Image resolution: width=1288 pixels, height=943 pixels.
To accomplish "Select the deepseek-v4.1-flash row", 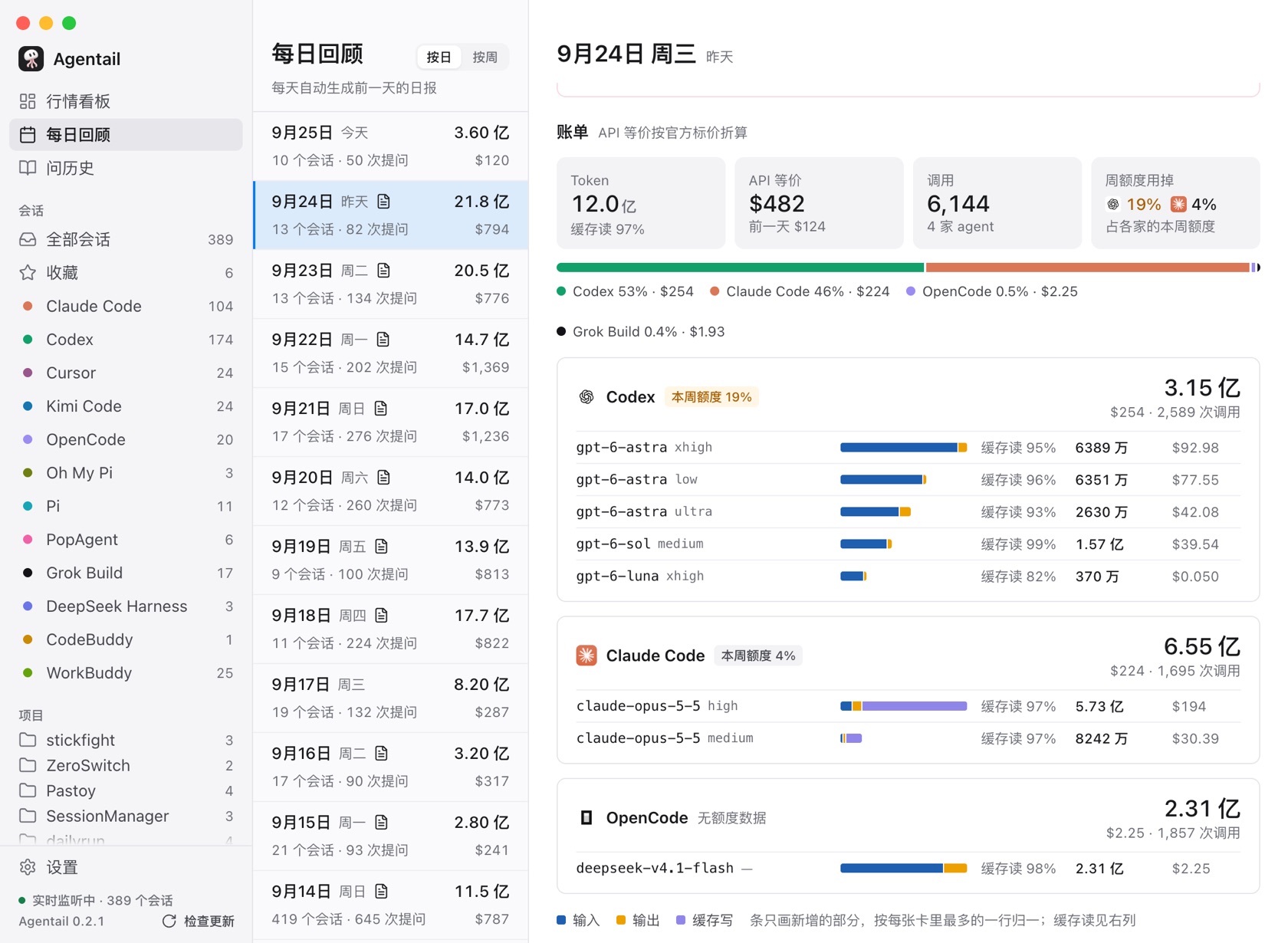I will pos(908,869).
